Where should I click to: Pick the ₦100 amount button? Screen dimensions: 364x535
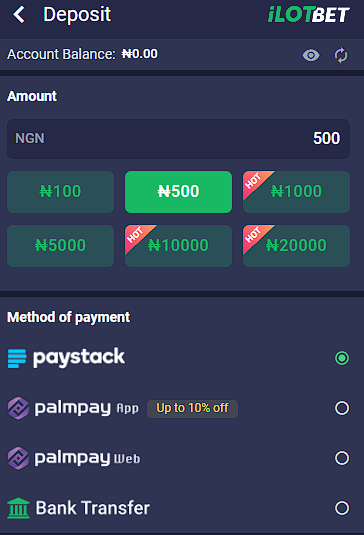point(60,192)
